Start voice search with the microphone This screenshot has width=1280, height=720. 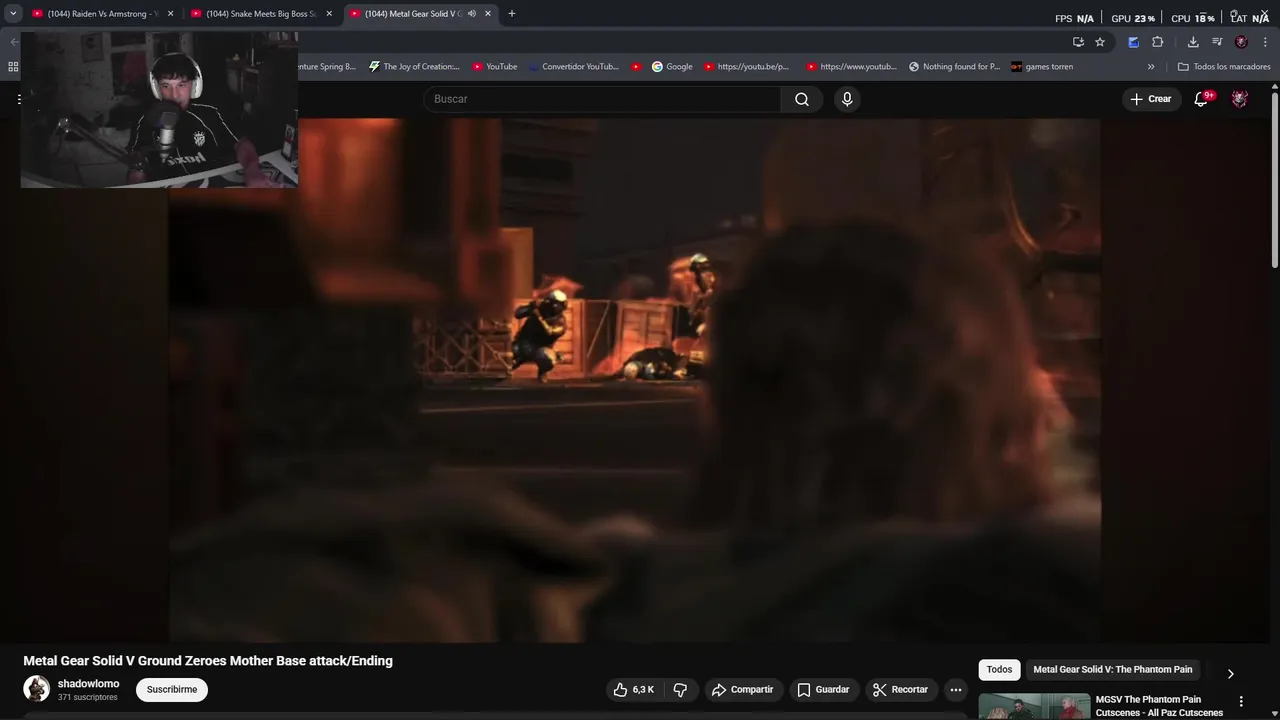(847, 99)
